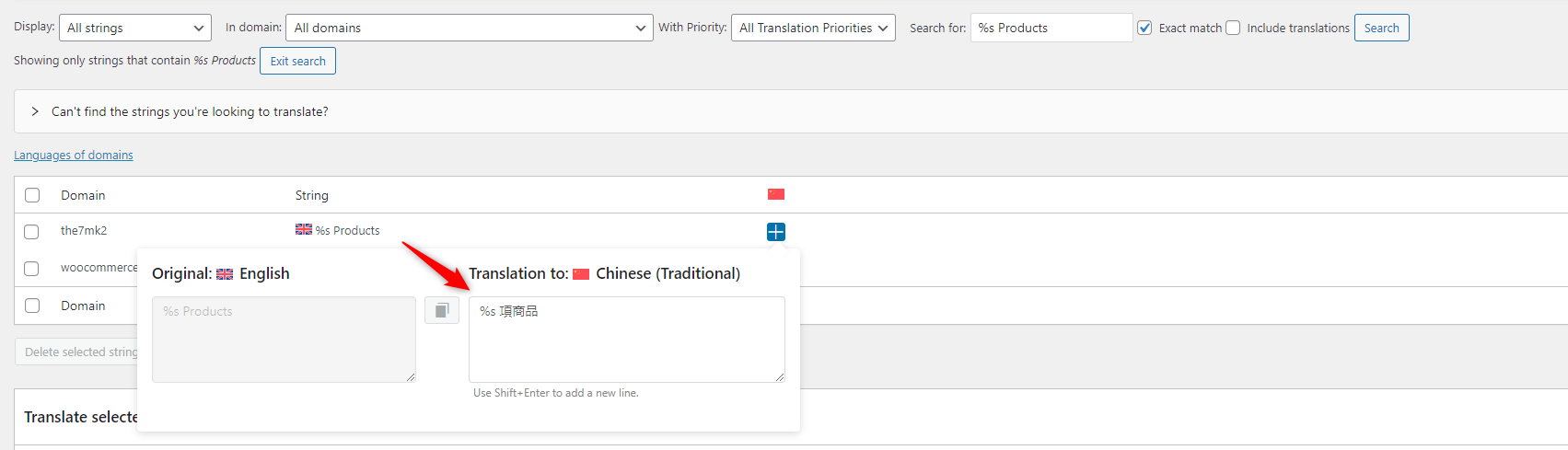Open the All strings display dropdown

click(135, 28)
